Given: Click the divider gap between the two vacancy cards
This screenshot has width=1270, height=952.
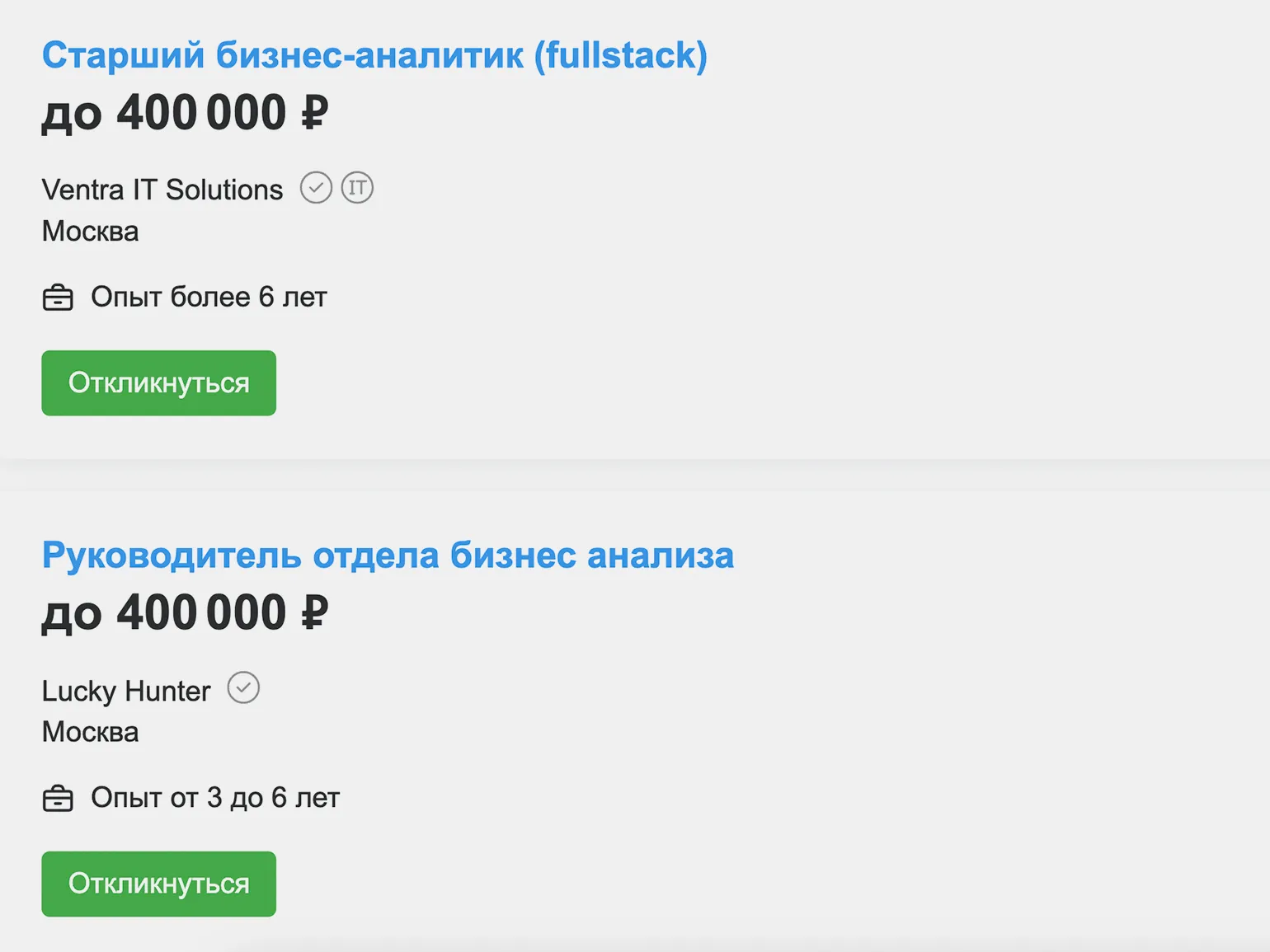Looking at the screenshot, I should tap(635, 475).
